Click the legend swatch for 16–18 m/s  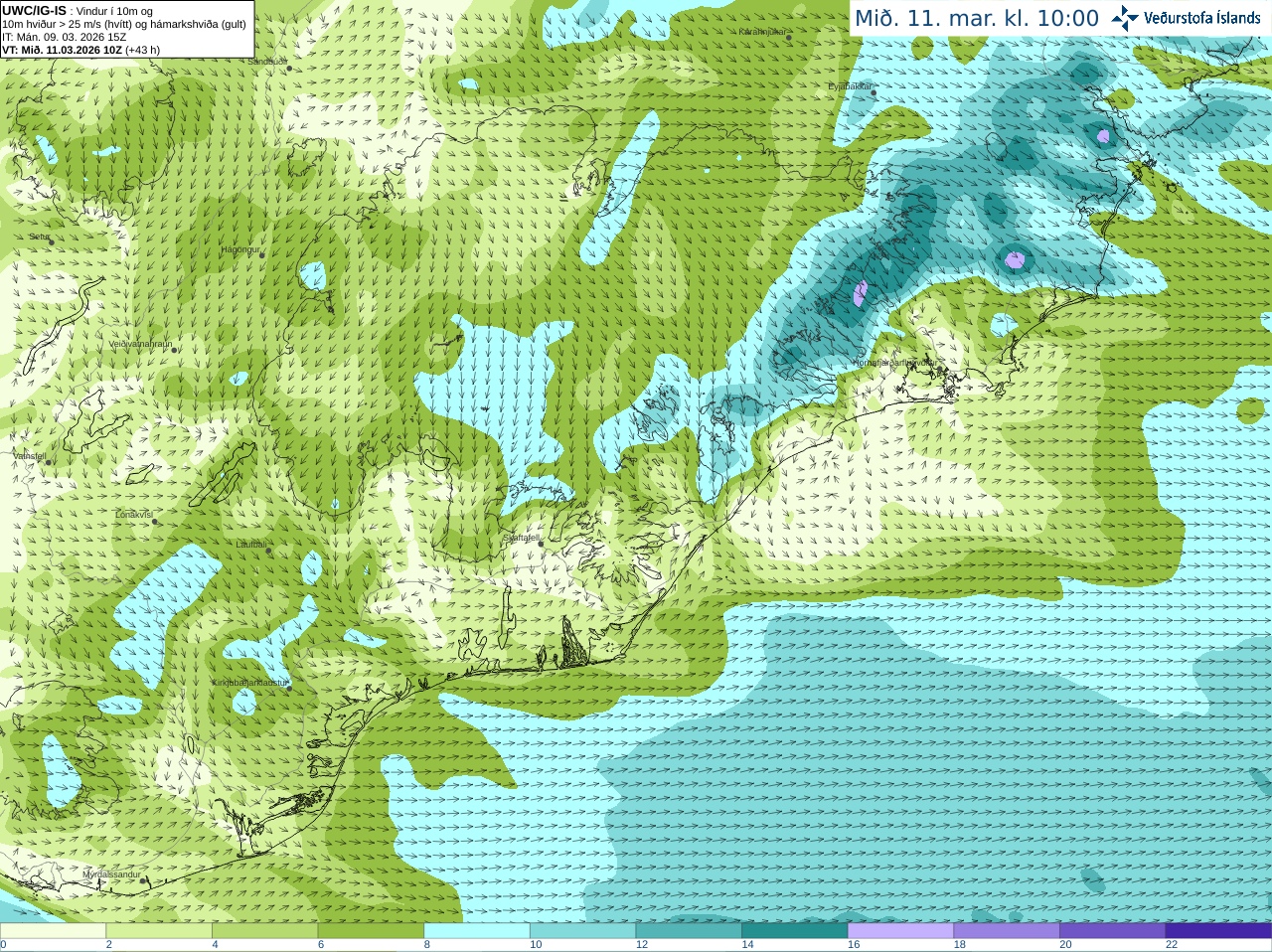coord(900,931)
